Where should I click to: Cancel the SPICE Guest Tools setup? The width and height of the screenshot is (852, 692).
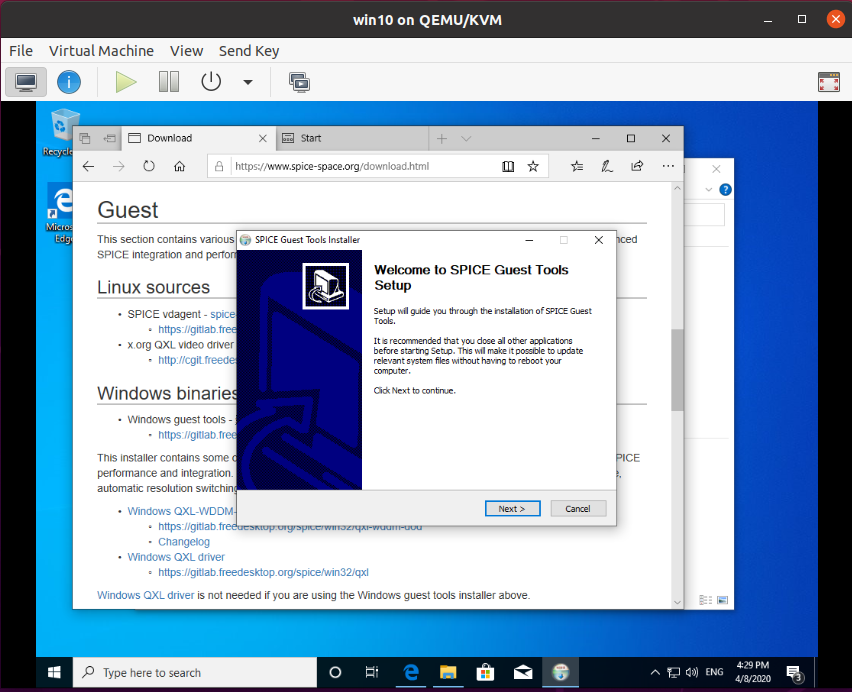point(578,509)
